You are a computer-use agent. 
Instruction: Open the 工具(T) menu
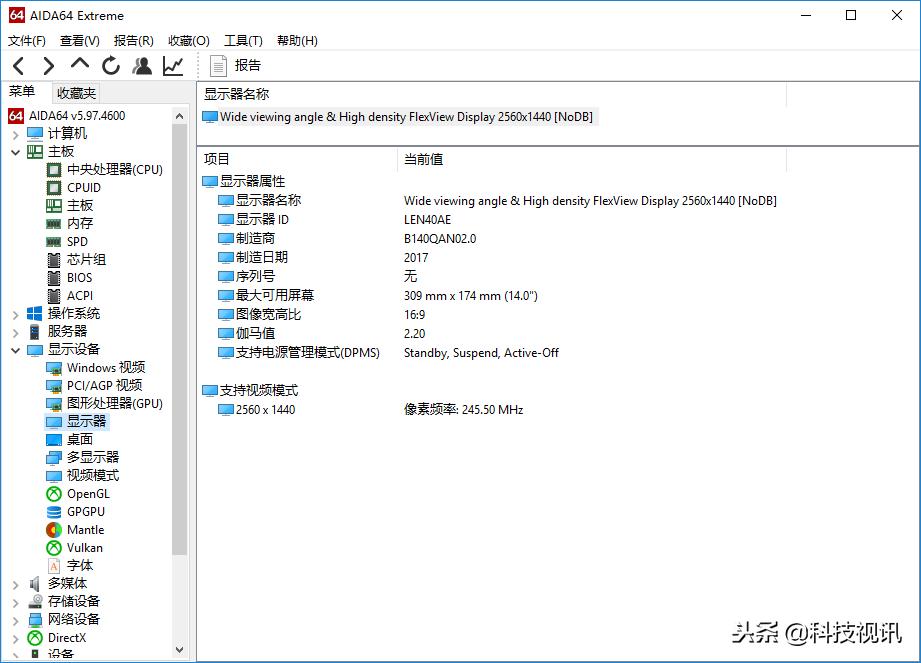coord(242,40)
